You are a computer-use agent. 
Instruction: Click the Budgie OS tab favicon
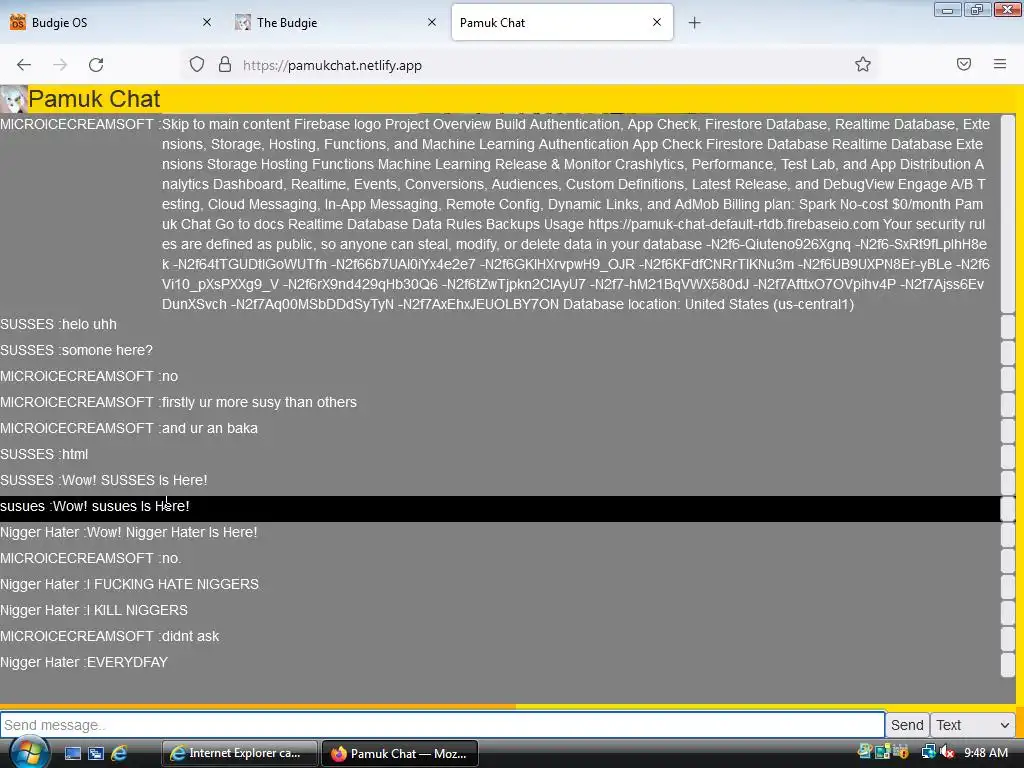18,22
